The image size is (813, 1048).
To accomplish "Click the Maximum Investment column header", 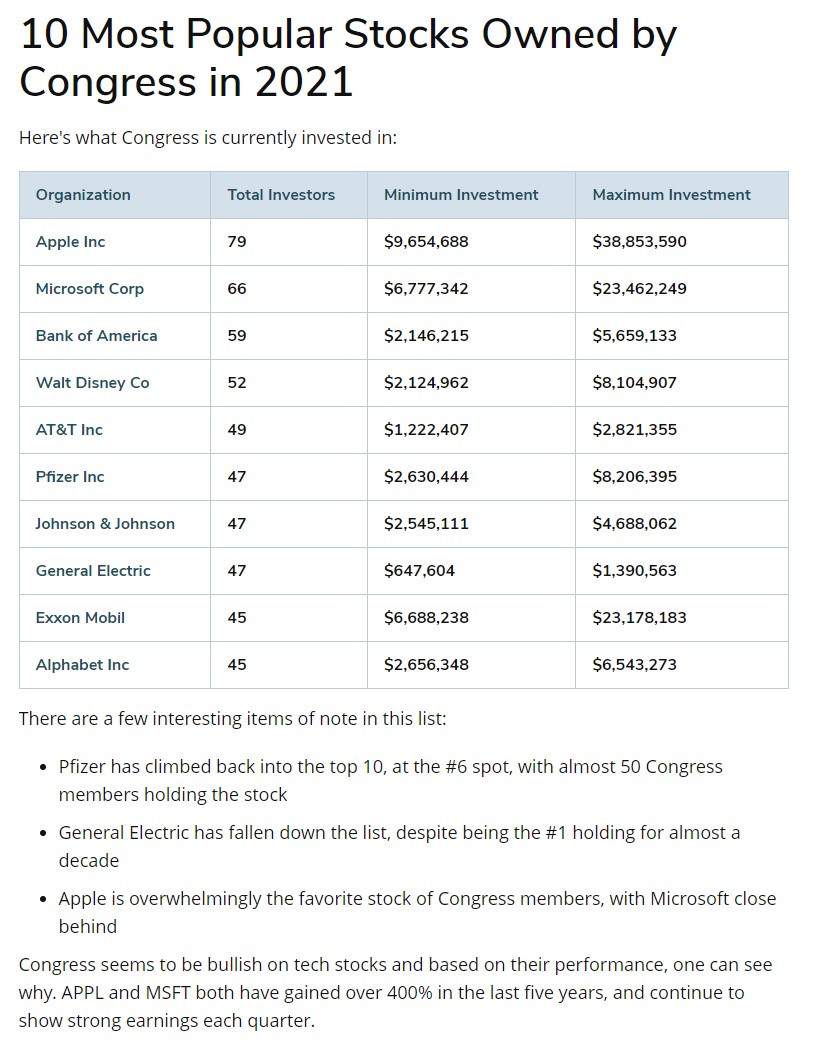I will 671,195.
